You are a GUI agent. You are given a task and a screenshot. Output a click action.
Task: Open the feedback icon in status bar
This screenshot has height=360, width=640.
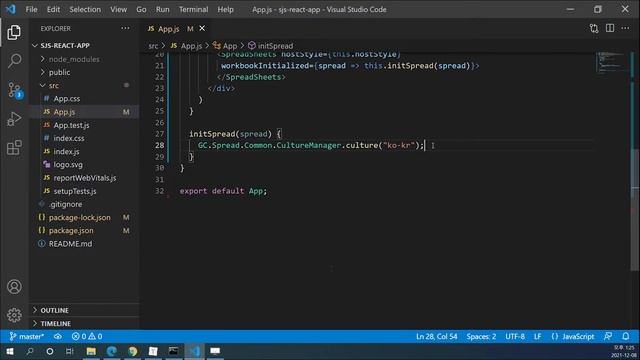(x=608, y=336)
